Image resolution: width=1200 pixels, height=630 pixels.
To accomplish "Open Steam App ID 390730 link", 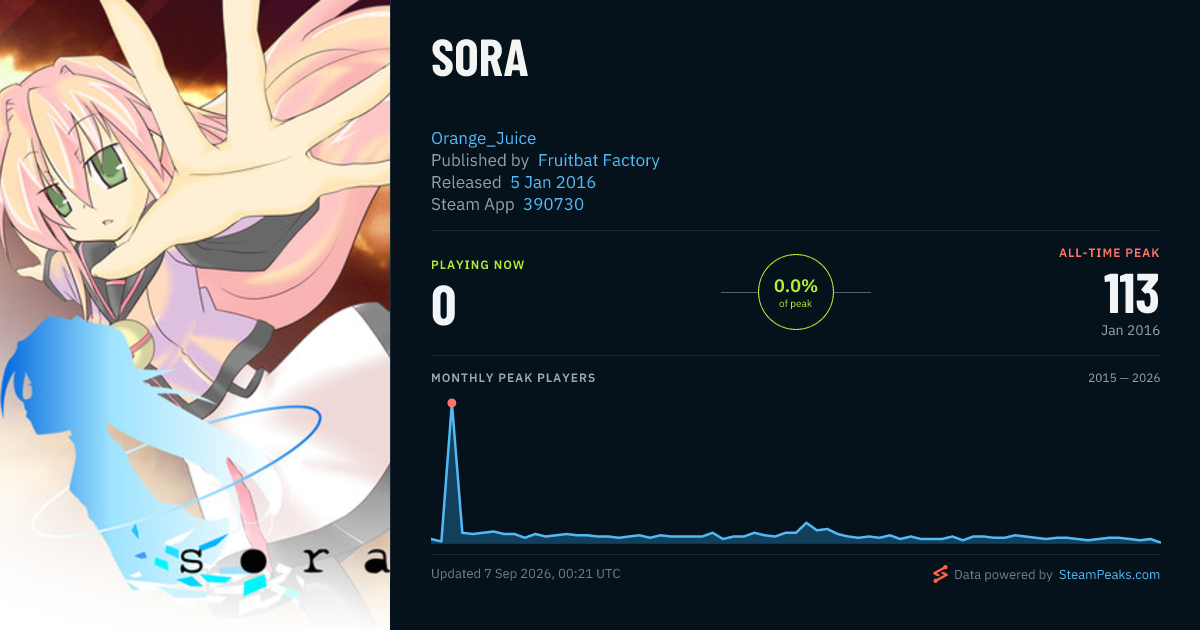I will pyautogui.click(x=553, y=204).
